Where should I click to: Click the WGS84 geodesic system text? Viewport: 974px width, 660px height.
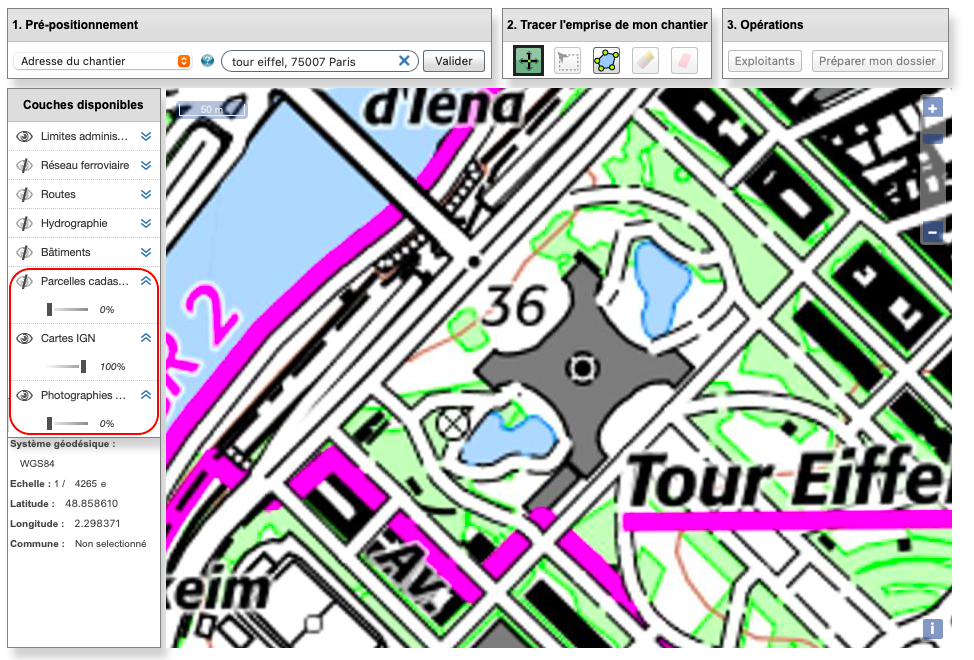(37, 463)
